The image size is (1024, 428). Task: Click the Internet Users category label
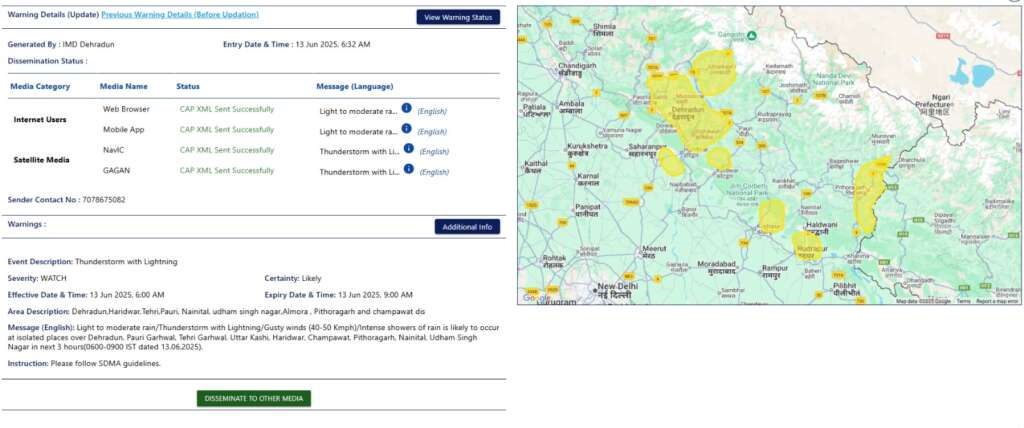(40, 120)
